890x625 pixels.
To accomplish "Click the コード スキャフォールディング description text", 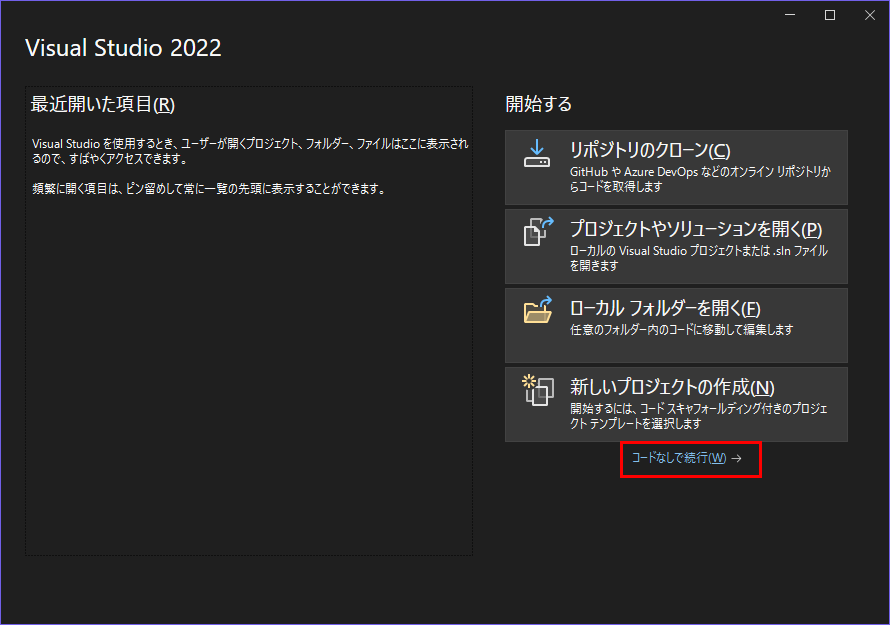I will (x=698, y=416).
